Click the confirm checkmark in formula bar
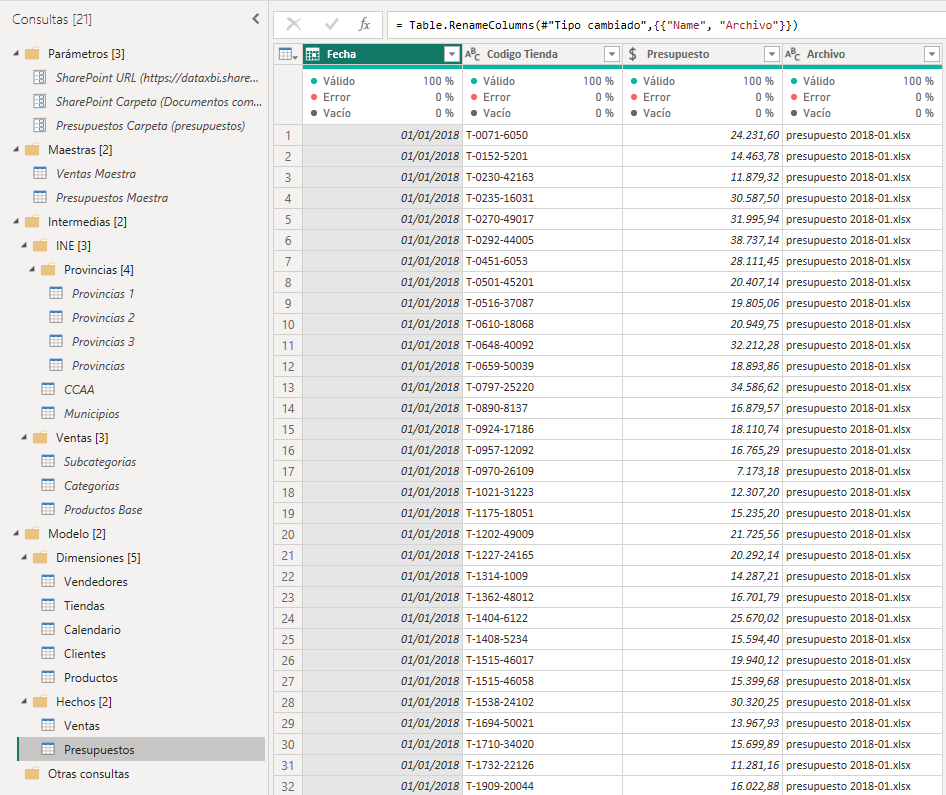Screen dimensions: 946x795 click(x=331, y=24)
